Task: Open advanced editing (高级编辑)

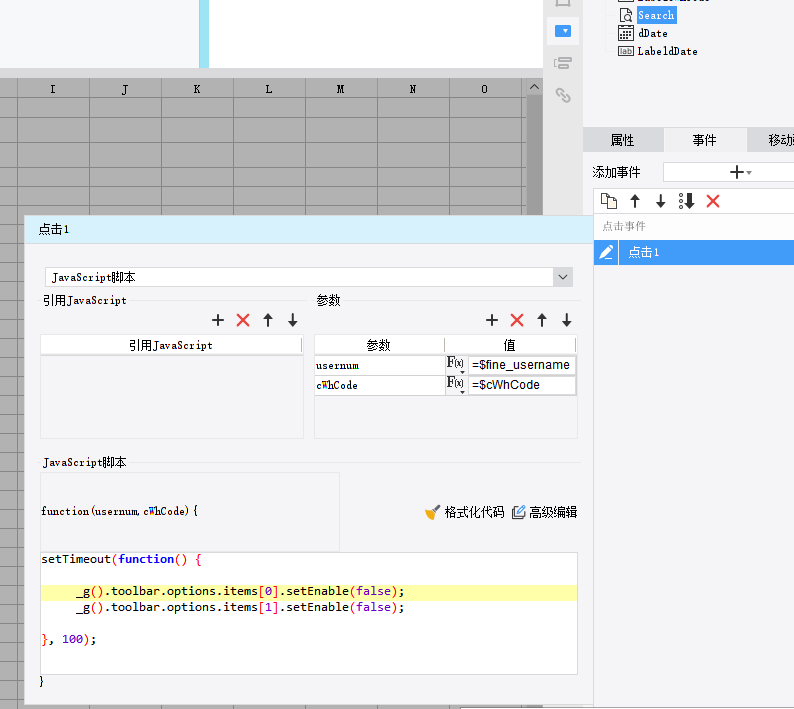Action: pyautogui.click(x=544, y=513)
